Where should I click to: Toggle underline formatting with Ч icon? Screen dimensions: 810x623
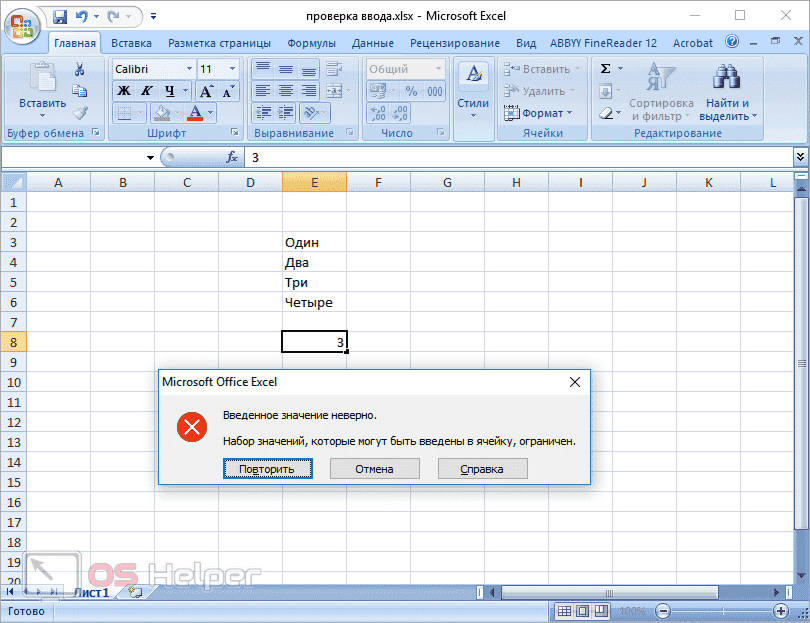tap(170, 89)
